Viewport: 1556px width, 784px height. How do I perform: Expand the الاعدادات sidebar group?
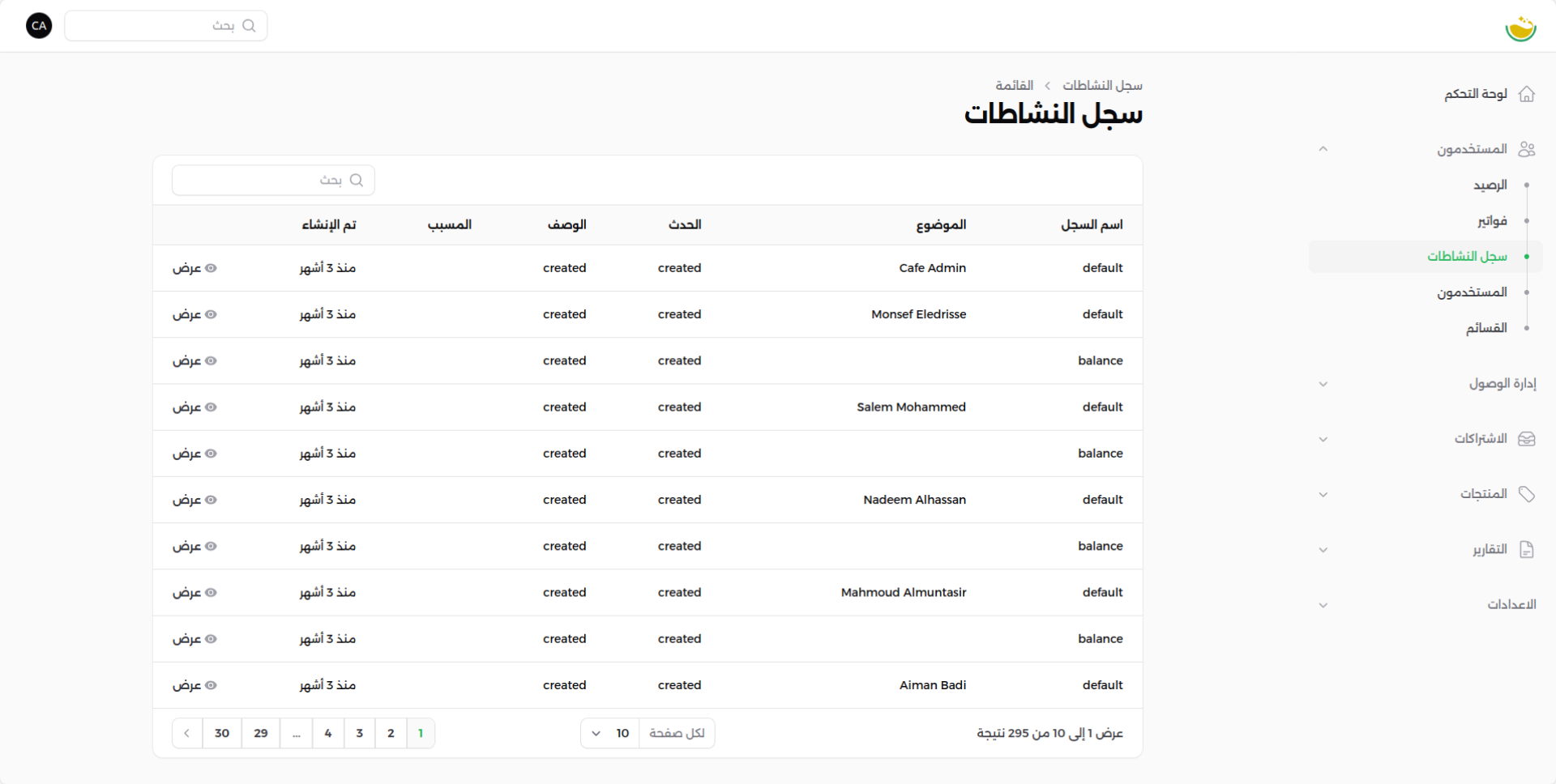(x=1323, y=605)
